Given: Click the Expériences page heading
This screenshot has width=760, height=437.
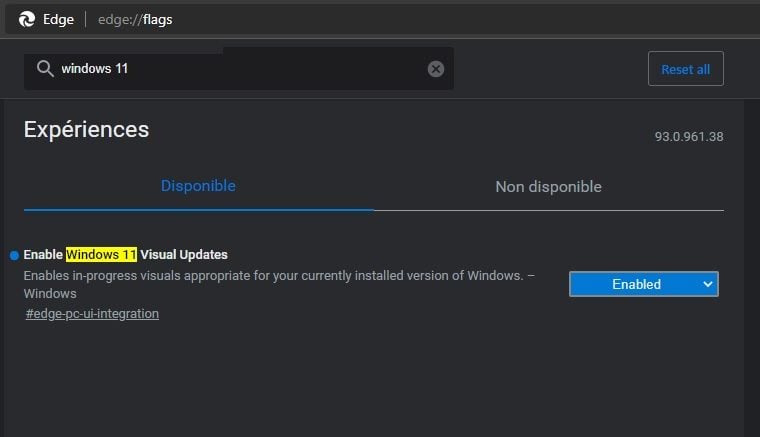Looking at the screenshot, I should pos(86,129).
